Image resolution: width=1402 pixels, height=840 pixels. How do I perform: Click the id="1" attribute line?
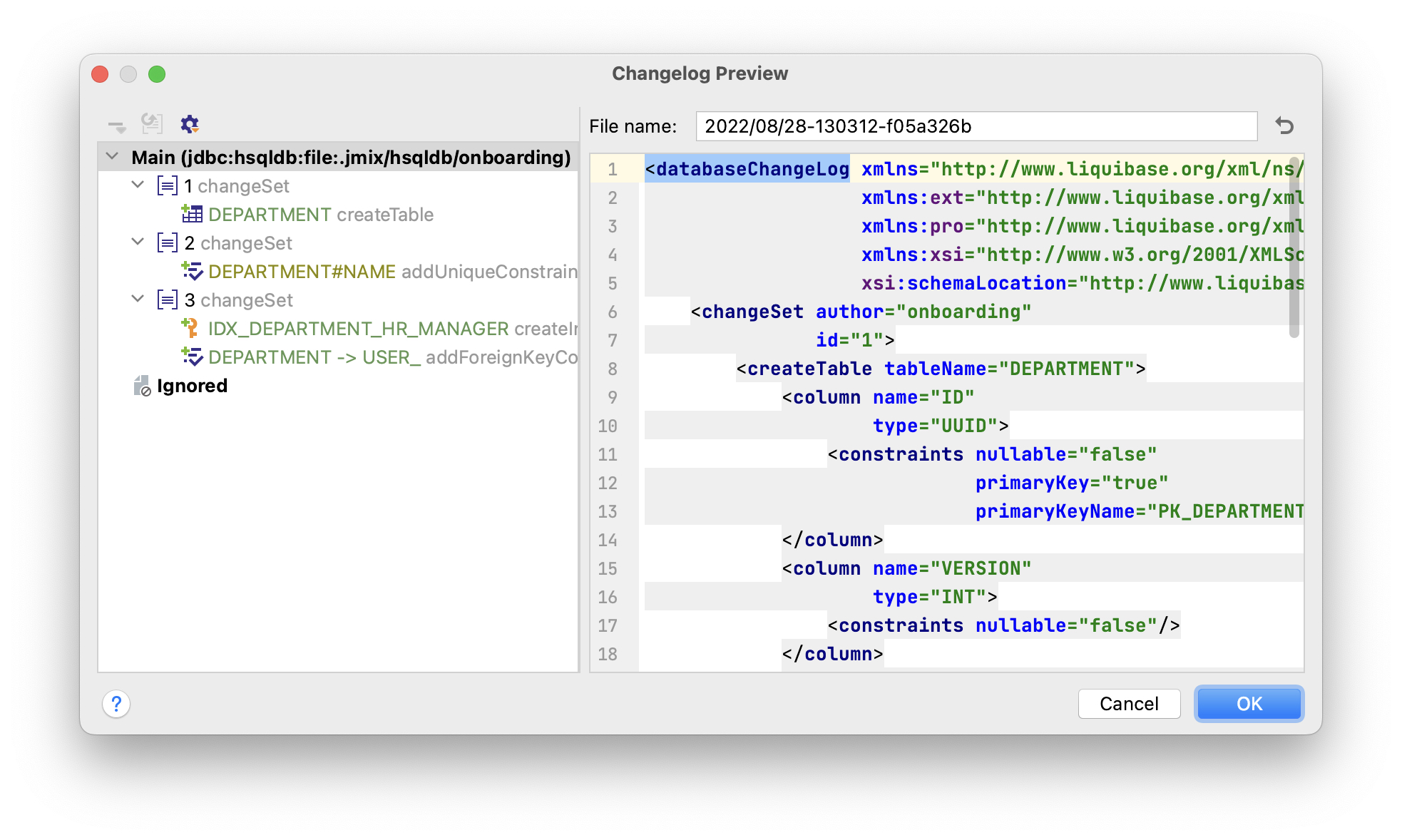(855, 340)
